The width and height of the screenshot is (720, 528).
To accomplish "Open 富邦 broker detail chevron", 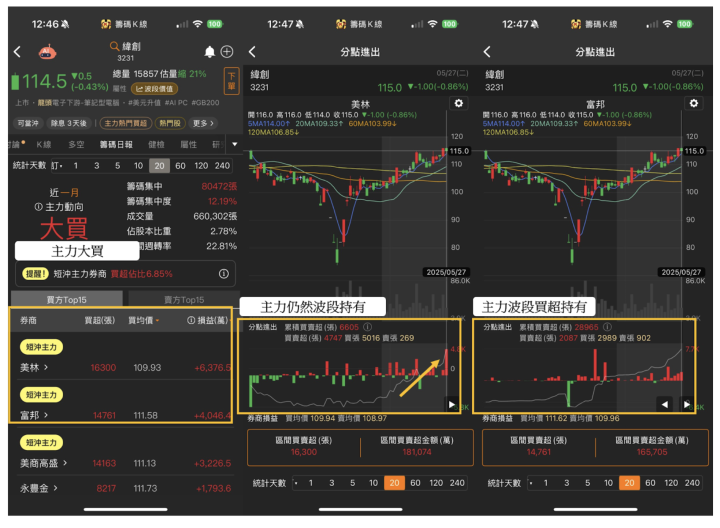I will click(46, 415).
